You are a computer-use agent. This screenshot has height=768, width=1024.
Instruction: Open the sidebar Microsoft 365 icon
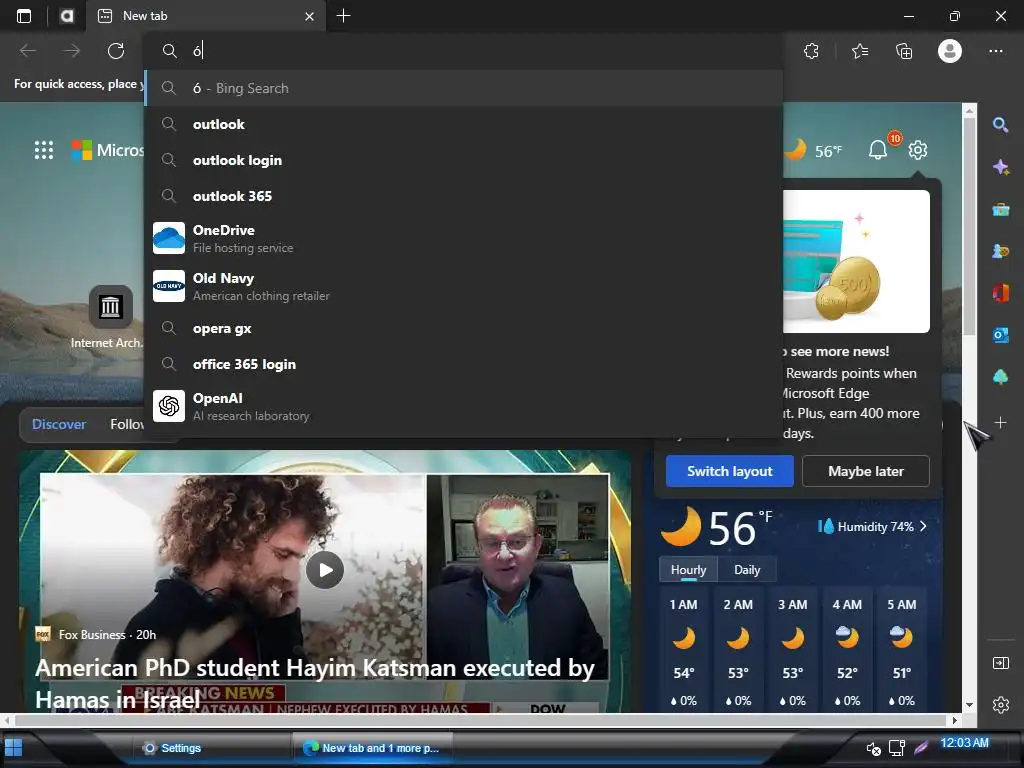click(x=1000, y=293)
